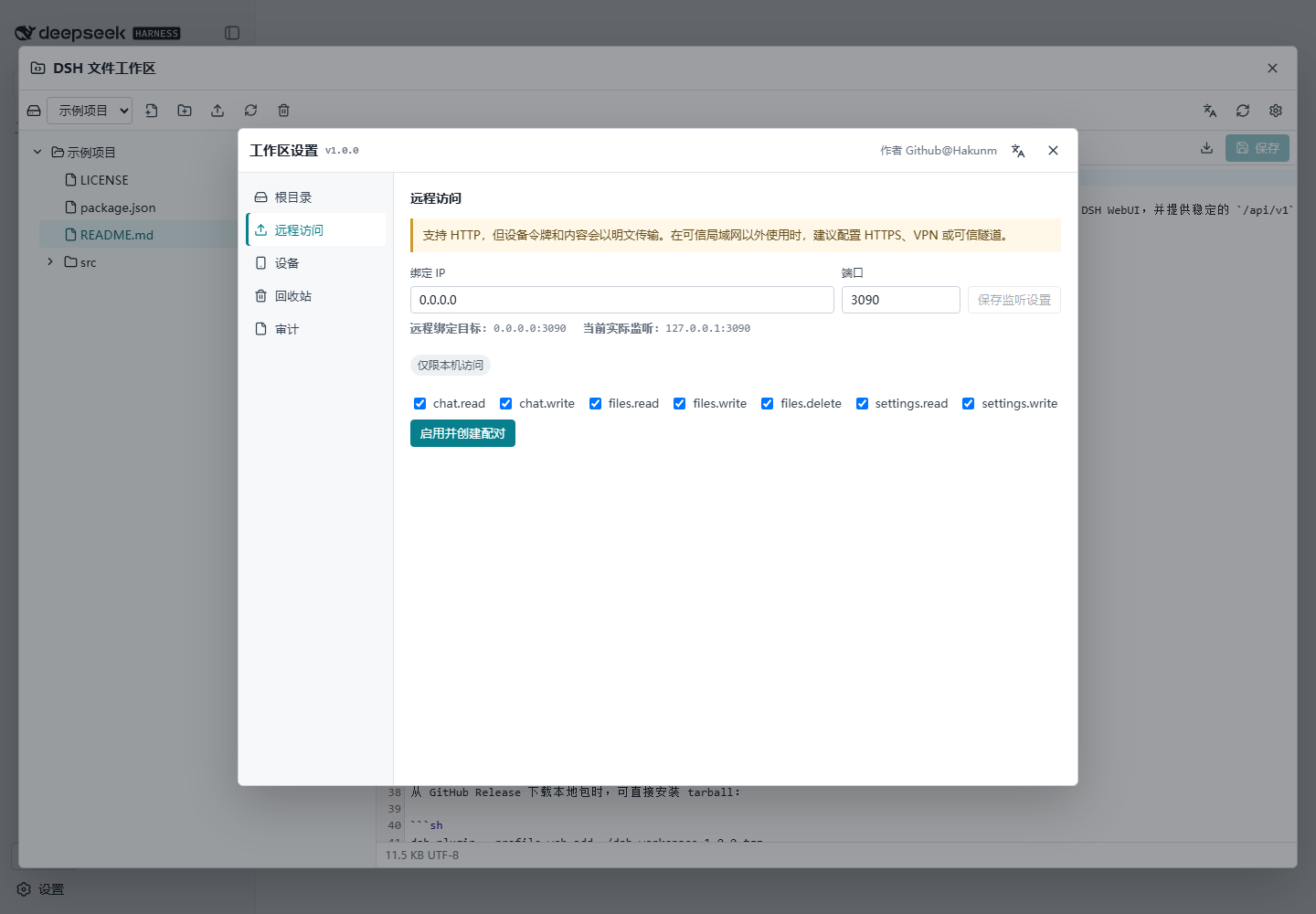Select the 远程访问 settings tab
Image resolution: width=1316 pixels, height=914 pixels.
316,230
